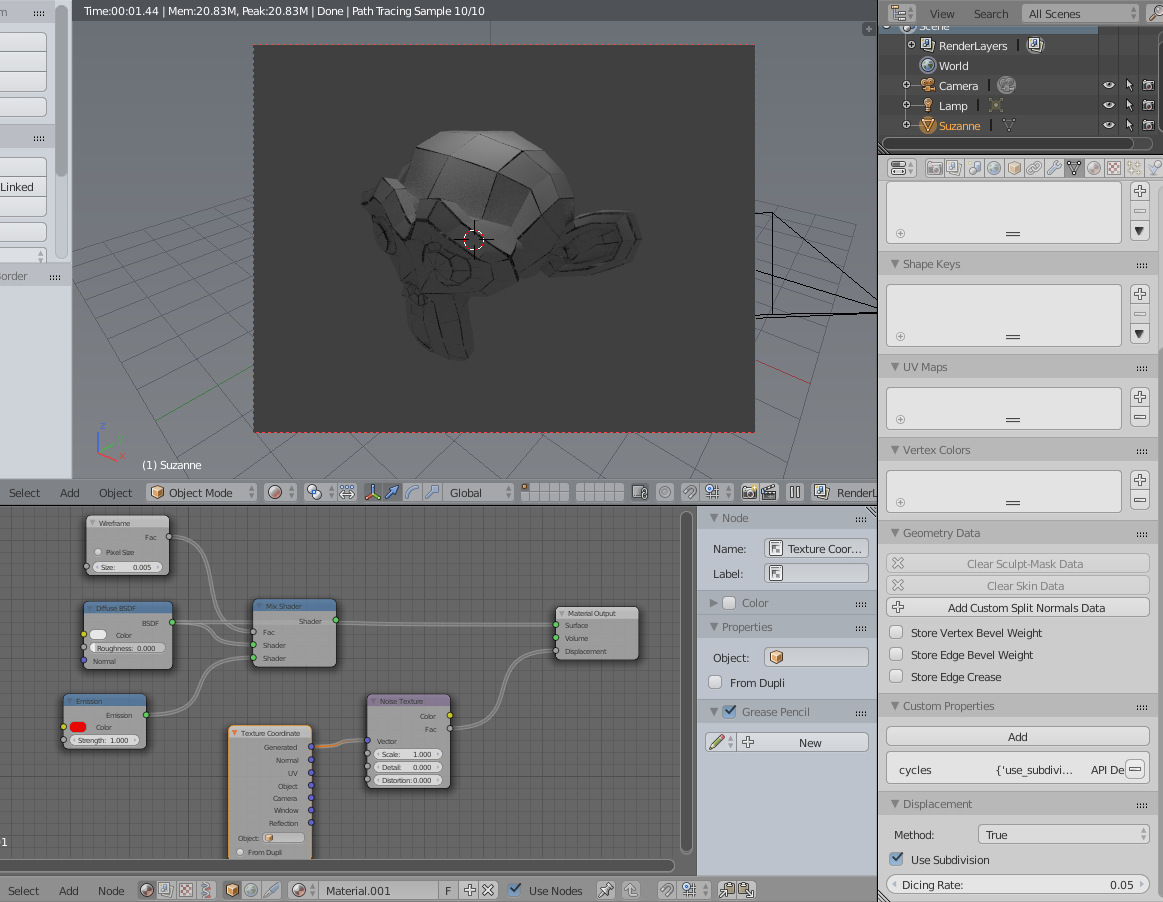The width and height of the screenshot is (1163, 902).
Task: Hide the Lamp via its eye icon
Action: coord(1109,105)
